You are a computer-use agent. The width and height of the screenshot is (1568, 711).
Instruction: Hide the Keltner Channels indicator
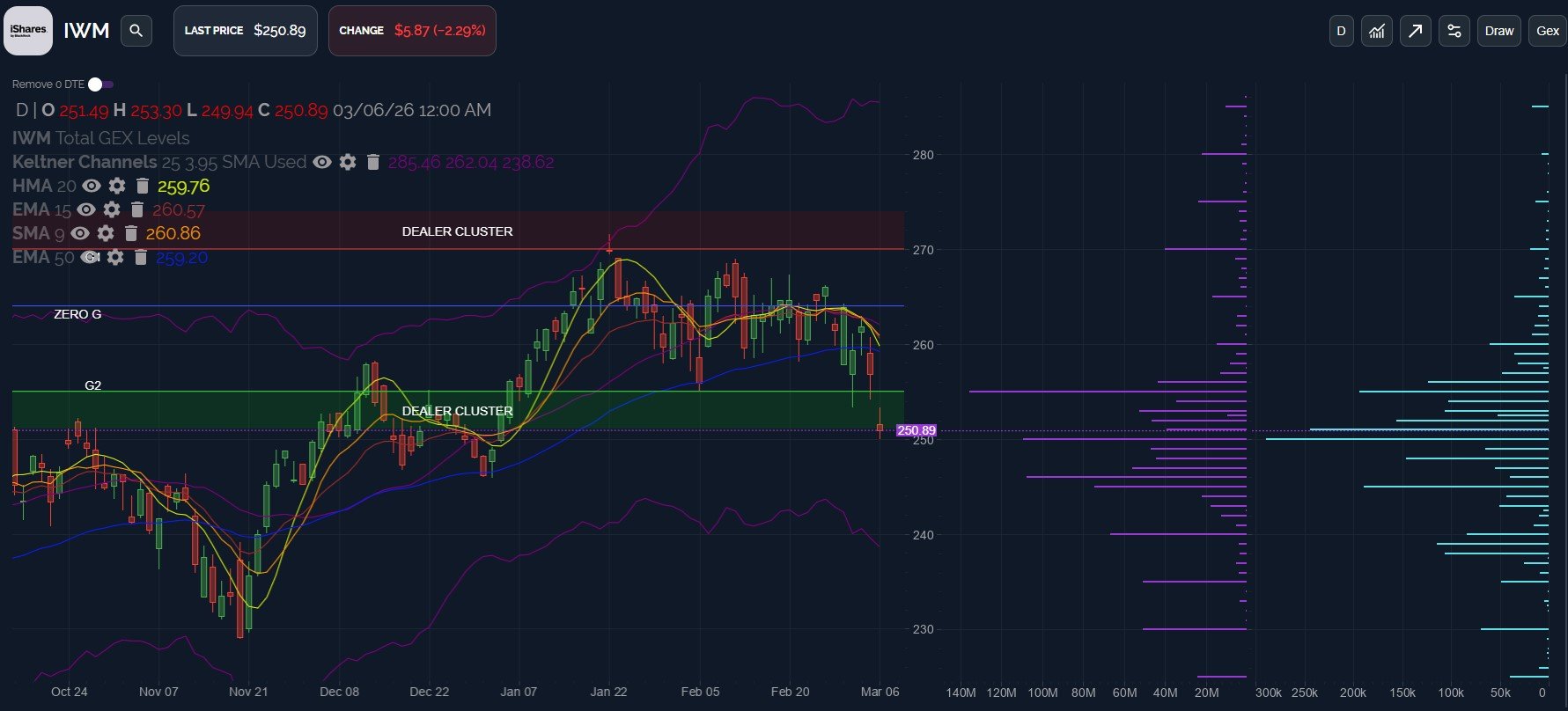(x=322, y=162)
